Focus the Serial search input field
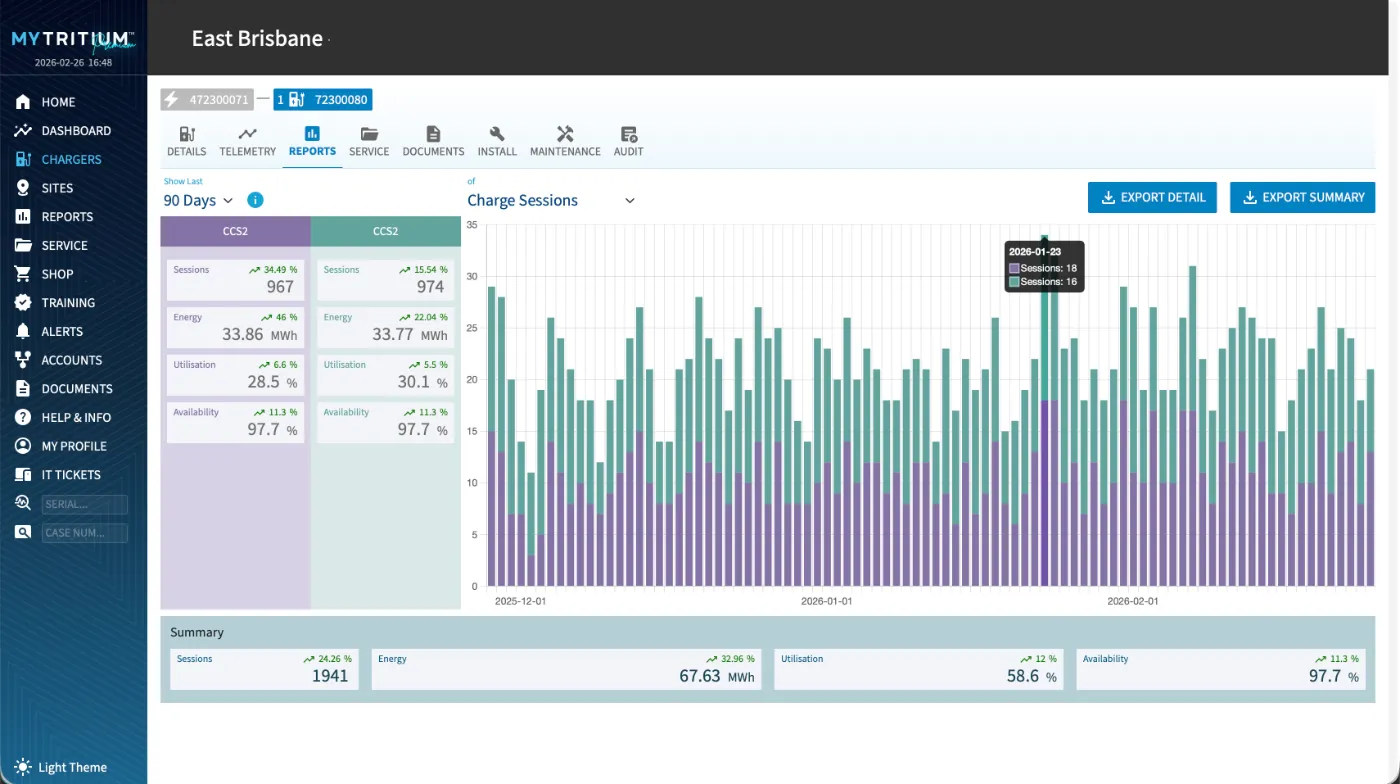 point(85,504)
